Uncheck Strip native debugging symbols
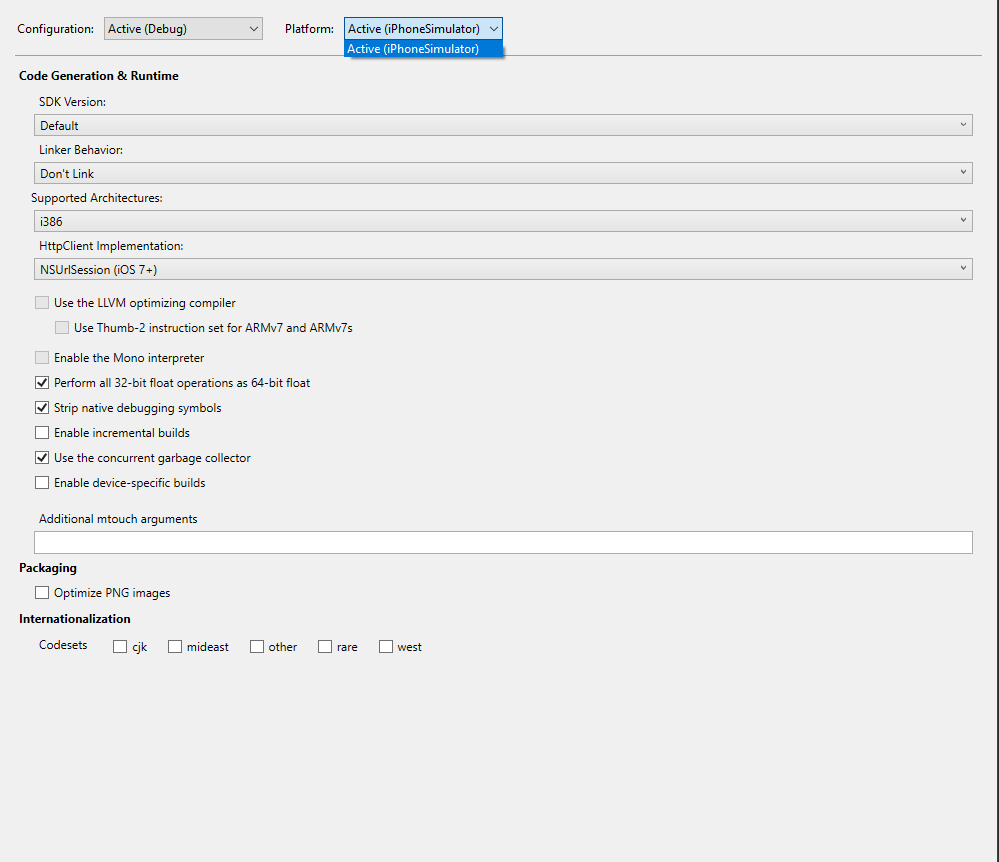The width and height of the screenshot is (999, 862). coord(42,408)
